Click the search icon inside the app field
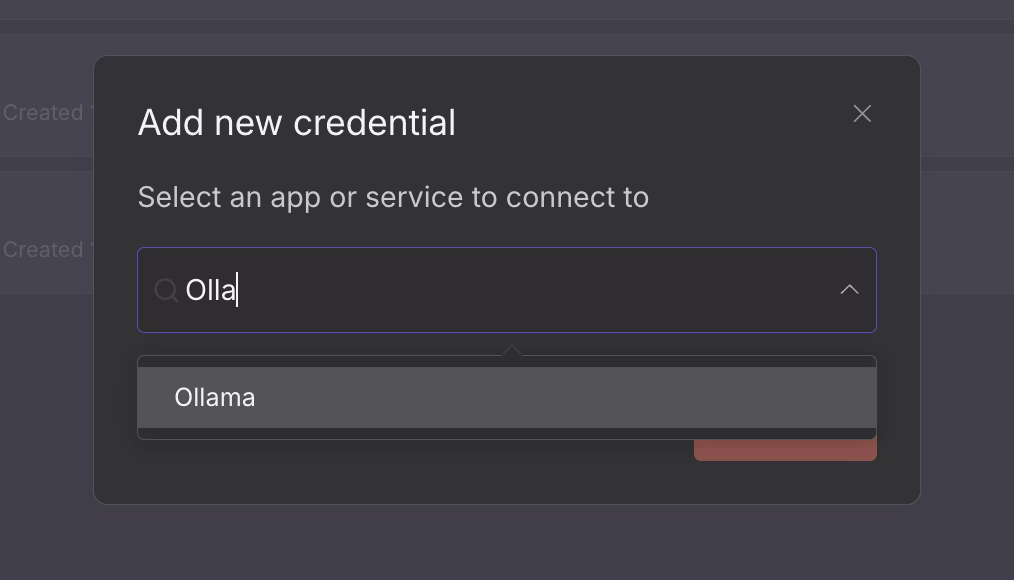 pyautogui.click(x=166, y=290)
